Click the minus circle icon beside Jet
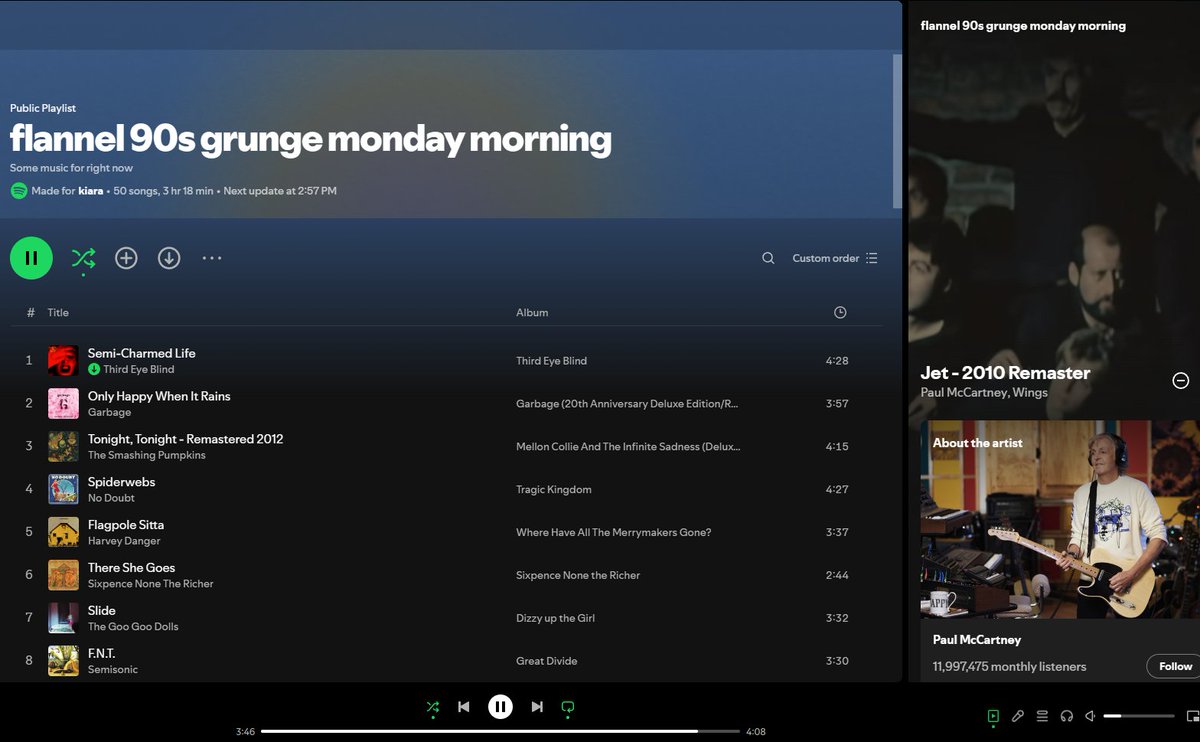The image size is (1200, 742). 1181,380
